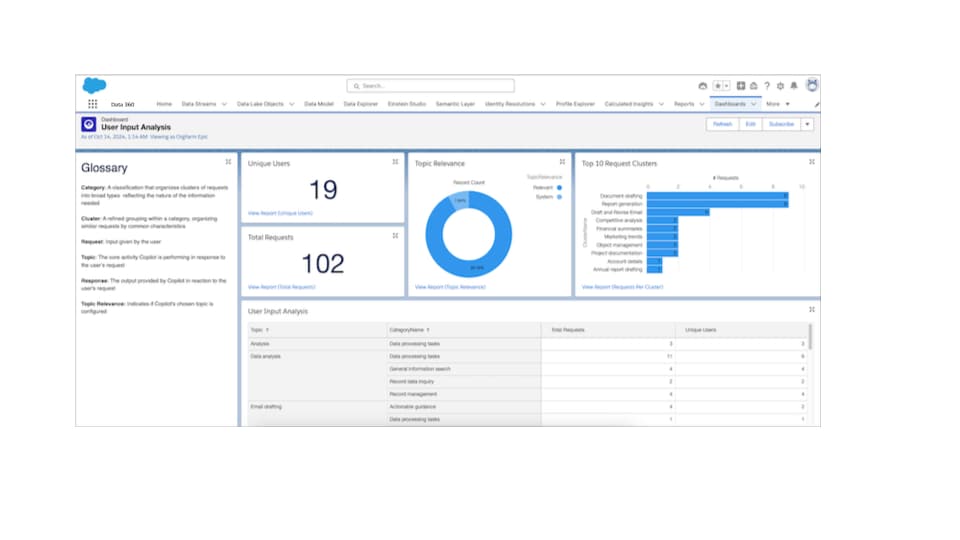Image resolution: width=960 pixels, height=540 pixels.
Task: Open the Global Actions plus icon
Action: [741, 86]
